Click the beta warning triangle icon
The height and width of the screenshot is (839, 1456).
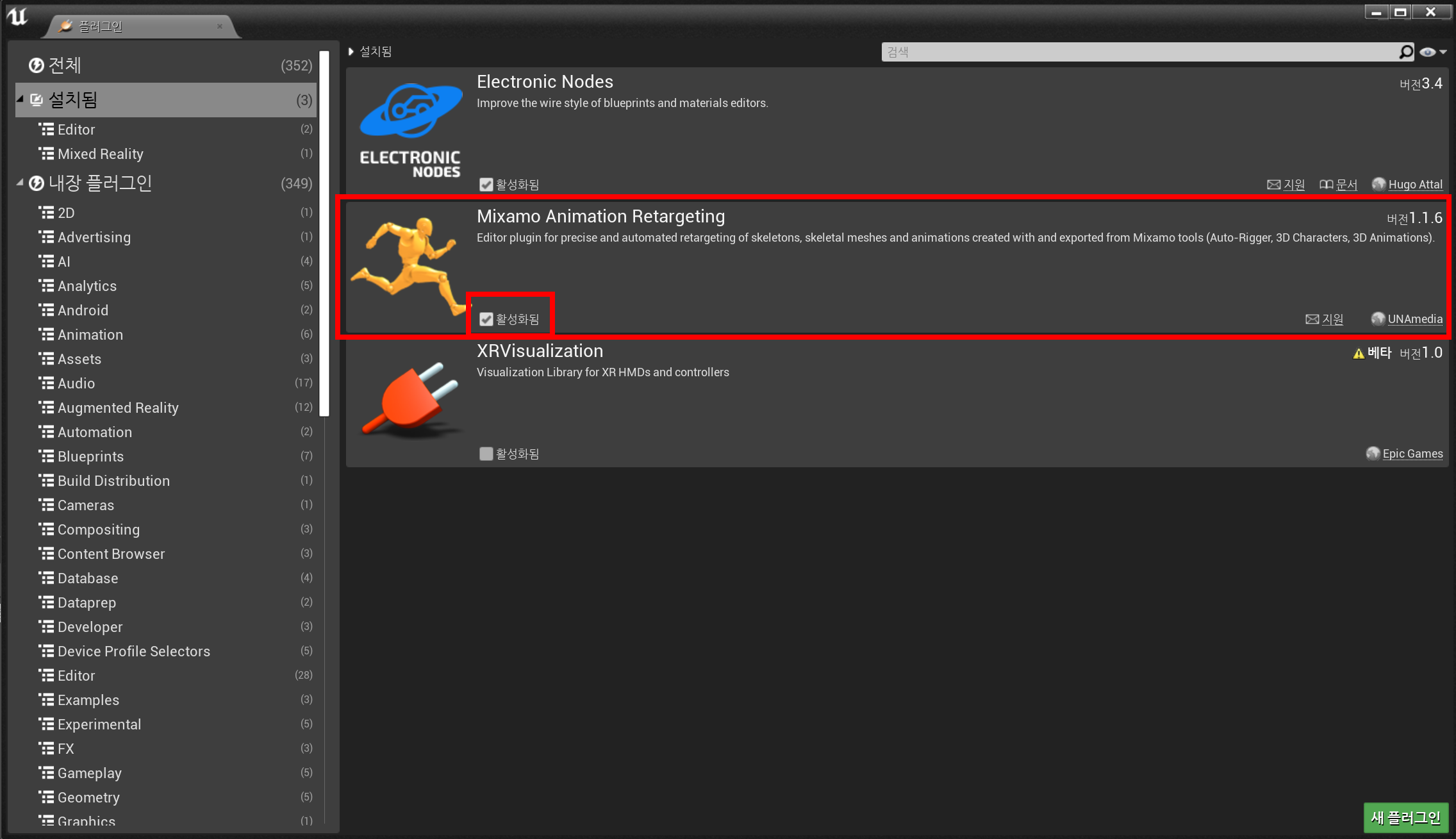(x=1358, y=353)
